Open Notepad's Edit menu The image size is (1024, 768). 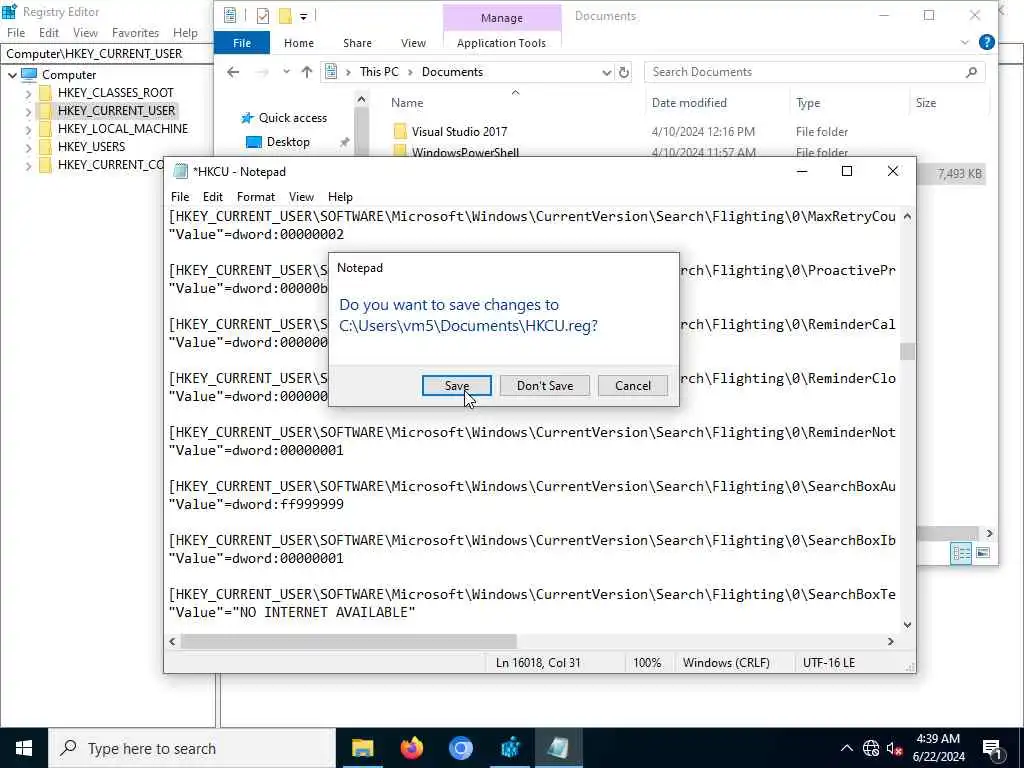point(212,197)
